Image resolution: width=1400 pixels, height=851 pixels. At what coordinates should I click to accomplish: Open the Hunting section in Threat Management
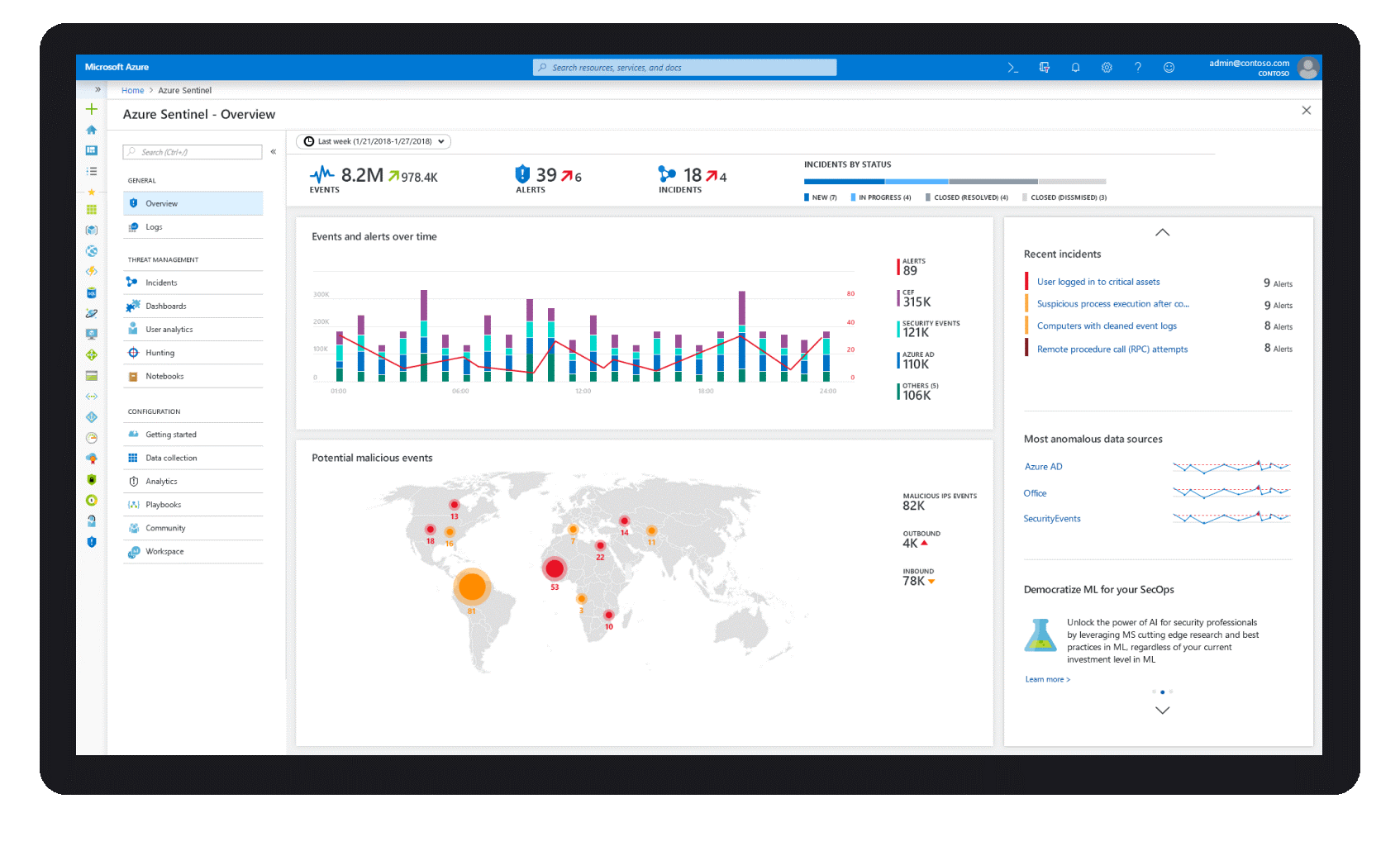coord(160,352)
